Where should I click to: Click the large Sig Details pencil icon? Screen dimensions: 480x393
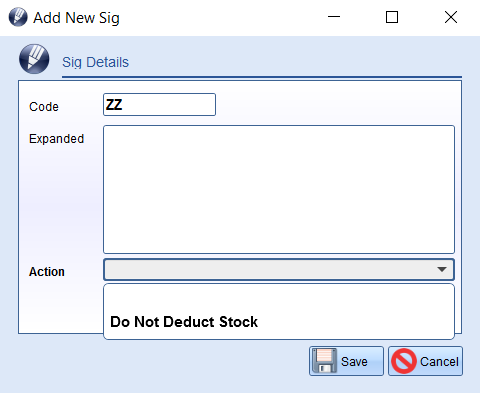pos(34,59)
